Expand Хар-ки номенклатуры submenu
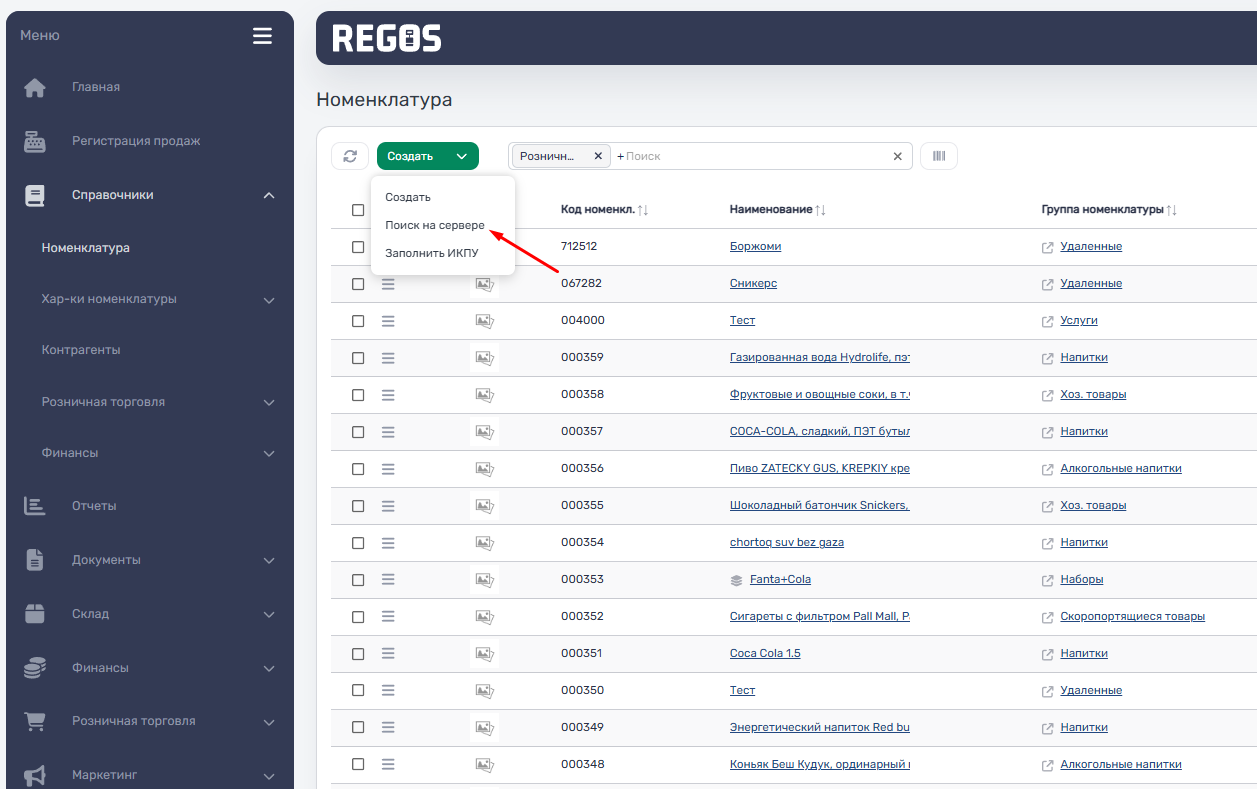 coord(268,300)
